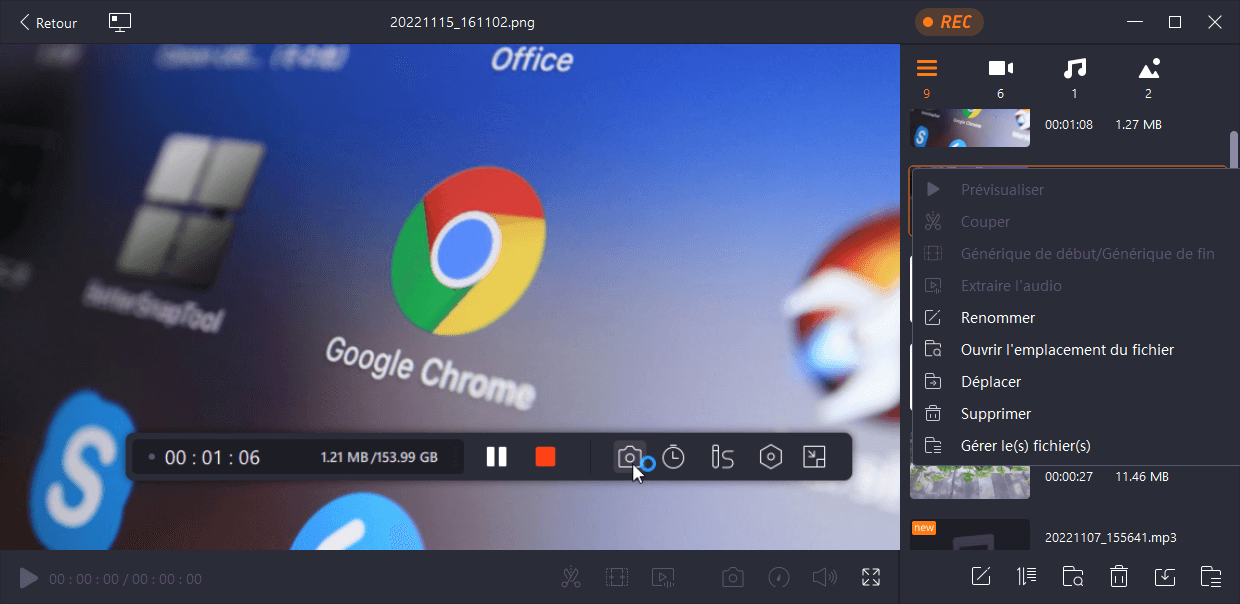The height and width of the screenshot is (604, 1240).
Task: Click the screen monitor icon near Retour
Action: pos(121,22)
